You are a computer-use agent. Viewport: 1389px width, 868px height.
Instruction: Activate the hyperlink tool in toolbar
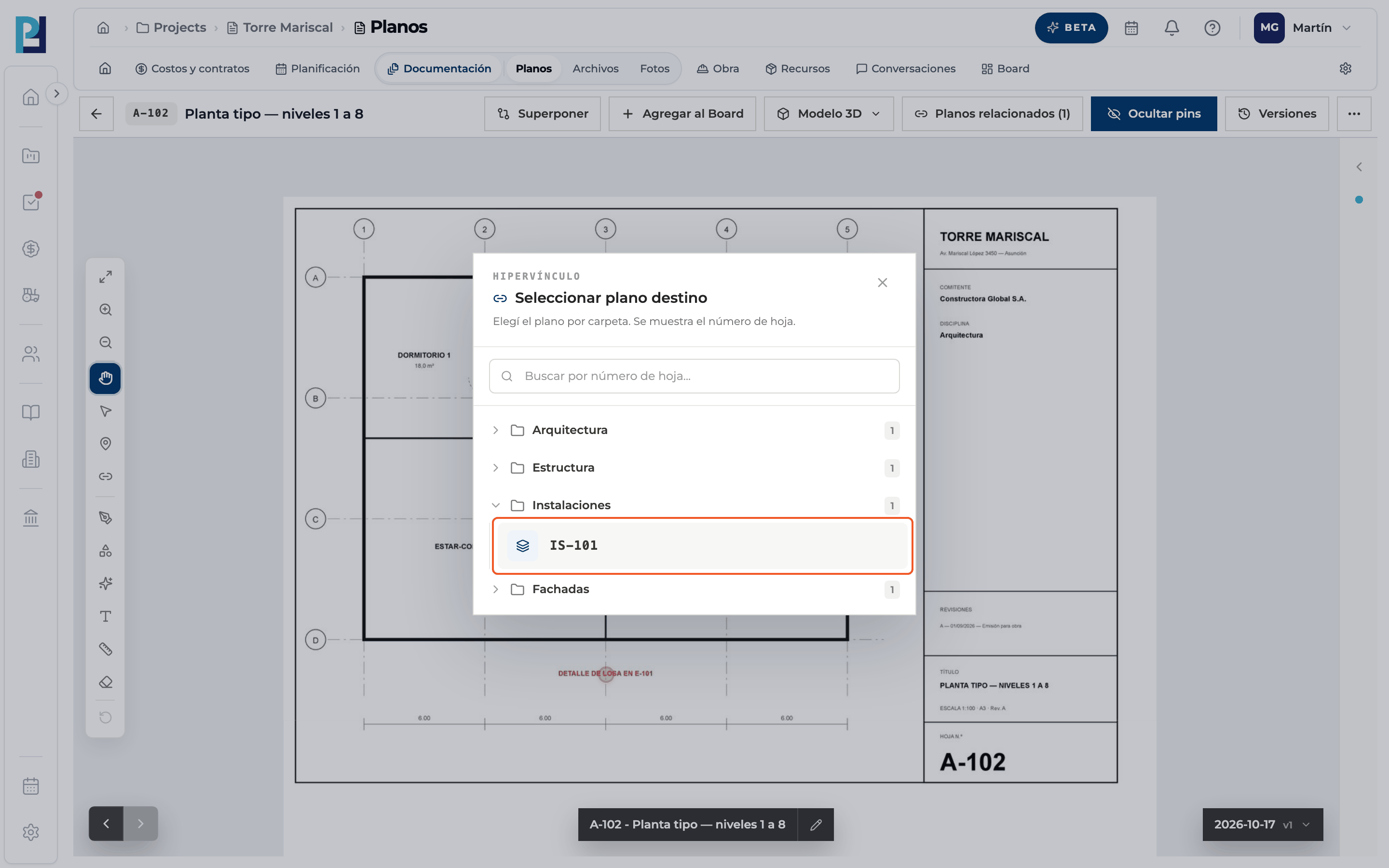point(105,476)
